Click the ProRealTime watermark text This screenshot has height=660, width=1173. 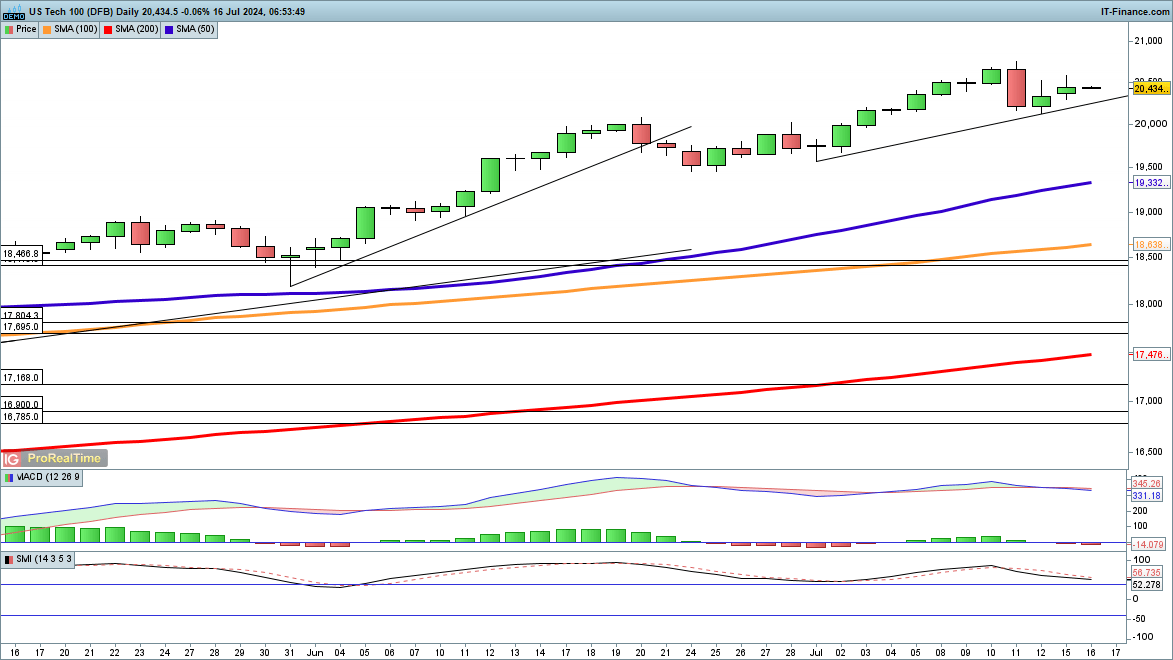coord(64,458)
